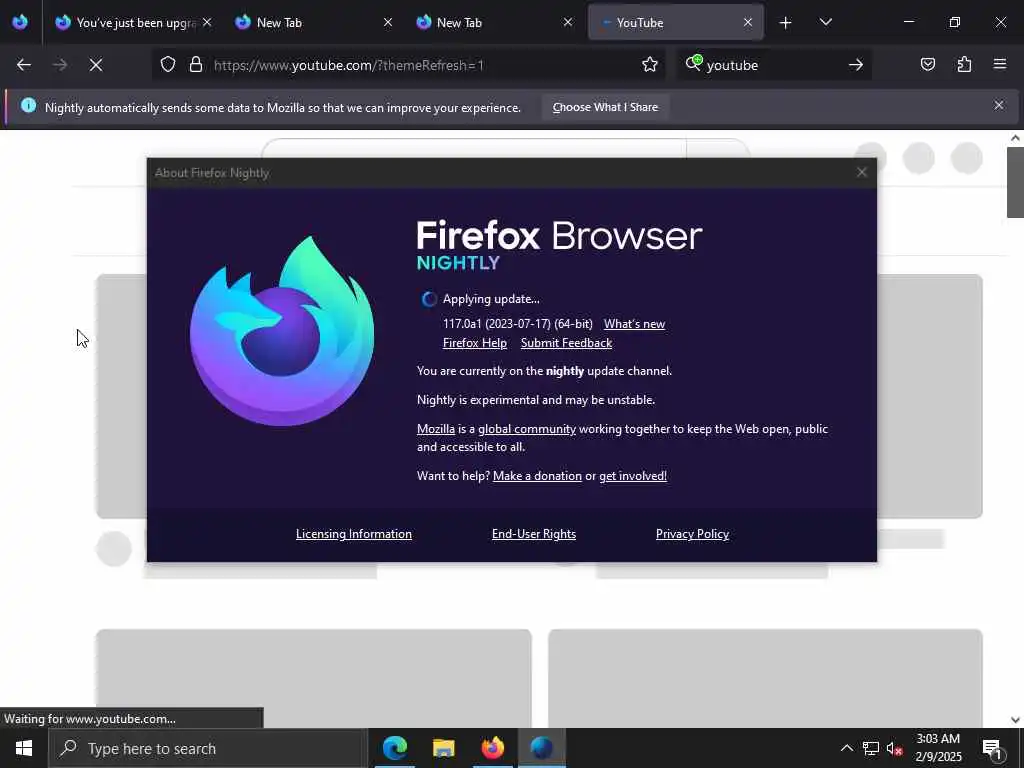Open Firefox from the taskbar
This screenshot has width=1024, height=768.
(x=493, y=748)
